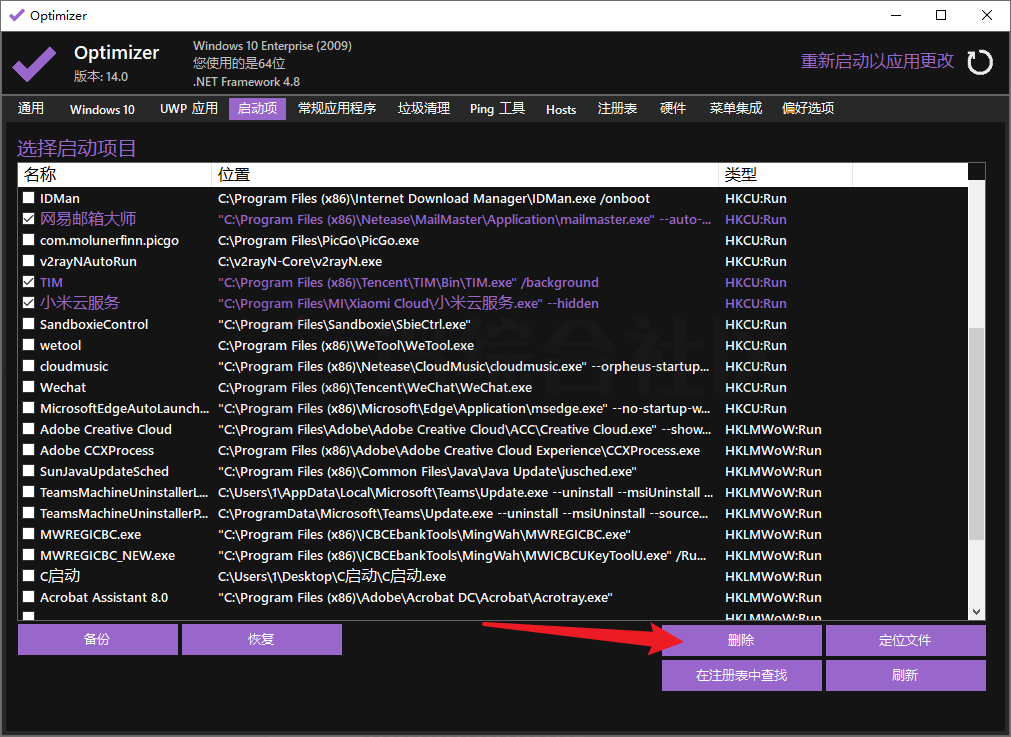Open the 硬件 tab
This screenshot has height=737, width=1011.
click(x=672, y=108)
